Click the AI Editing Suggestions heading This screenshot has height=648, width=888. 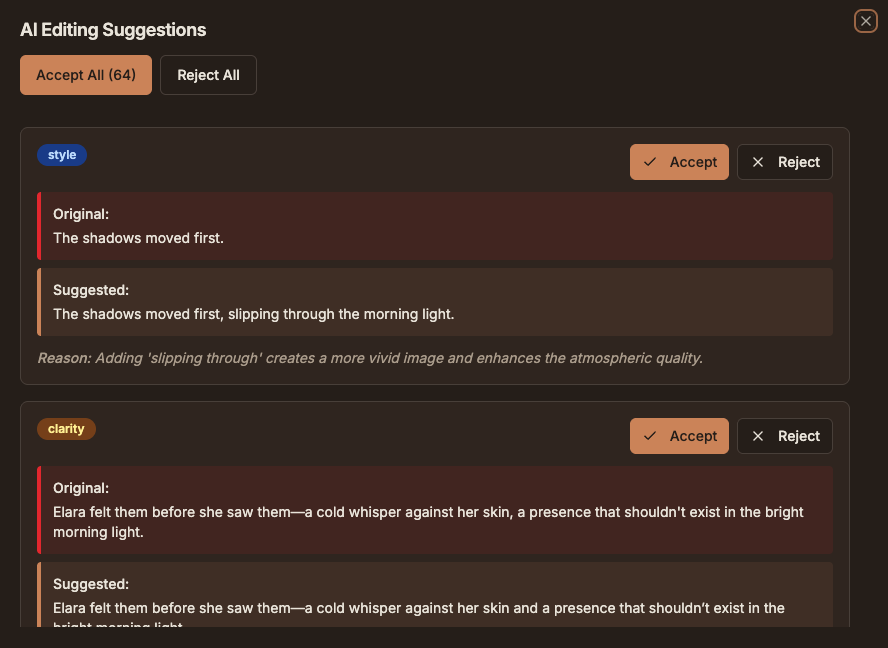[113, 29]
